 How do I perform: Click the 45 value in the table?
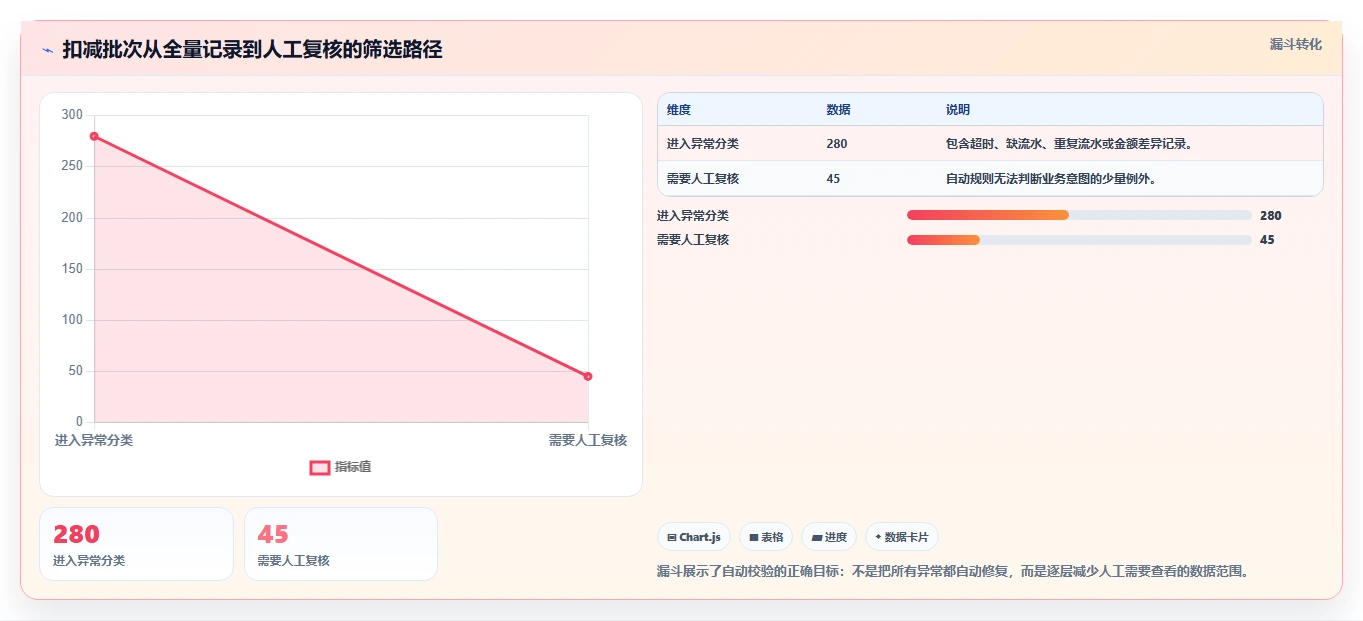coord(834,179)
